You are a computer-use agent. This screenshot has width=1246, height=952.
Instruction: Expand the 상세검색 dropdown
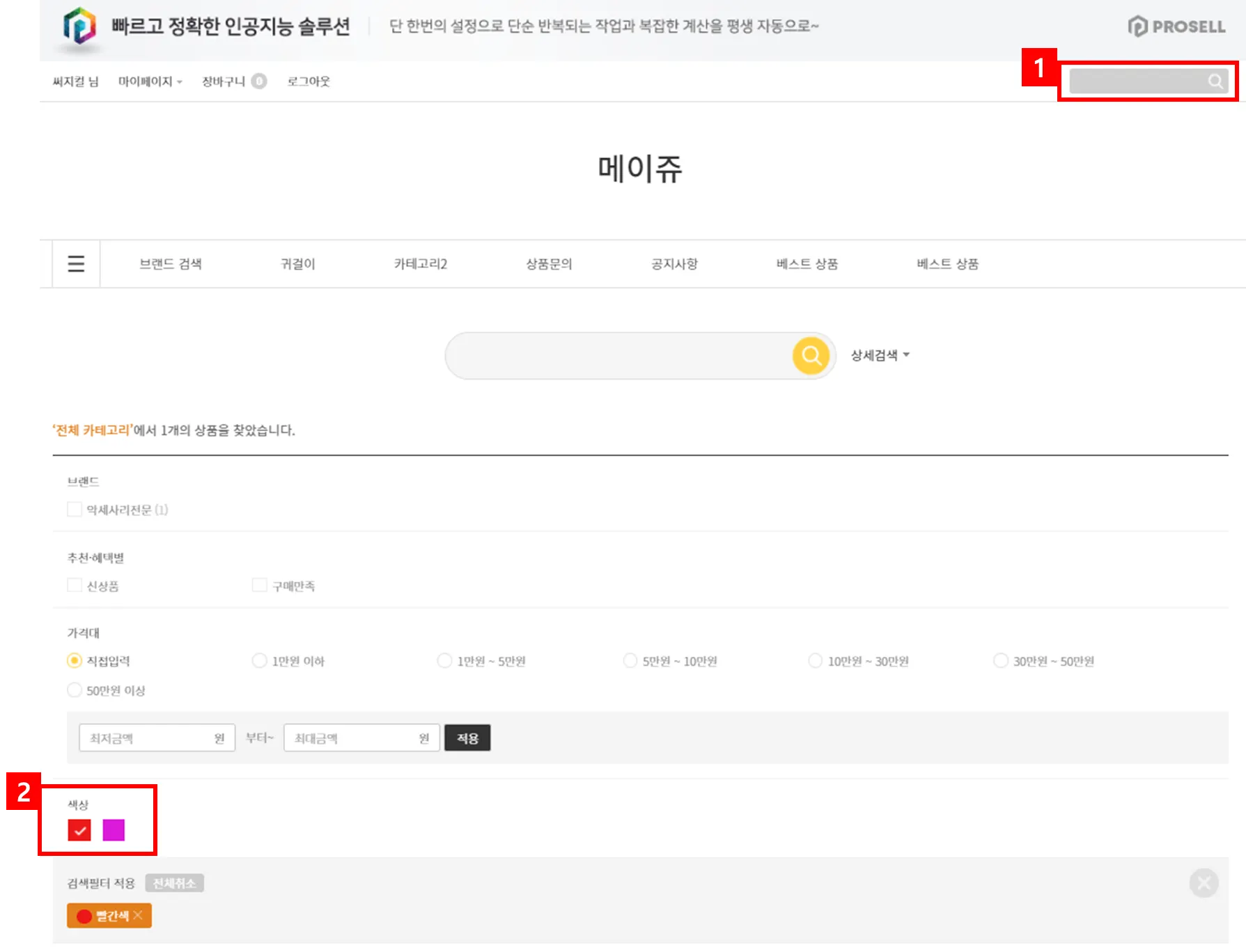880,355
